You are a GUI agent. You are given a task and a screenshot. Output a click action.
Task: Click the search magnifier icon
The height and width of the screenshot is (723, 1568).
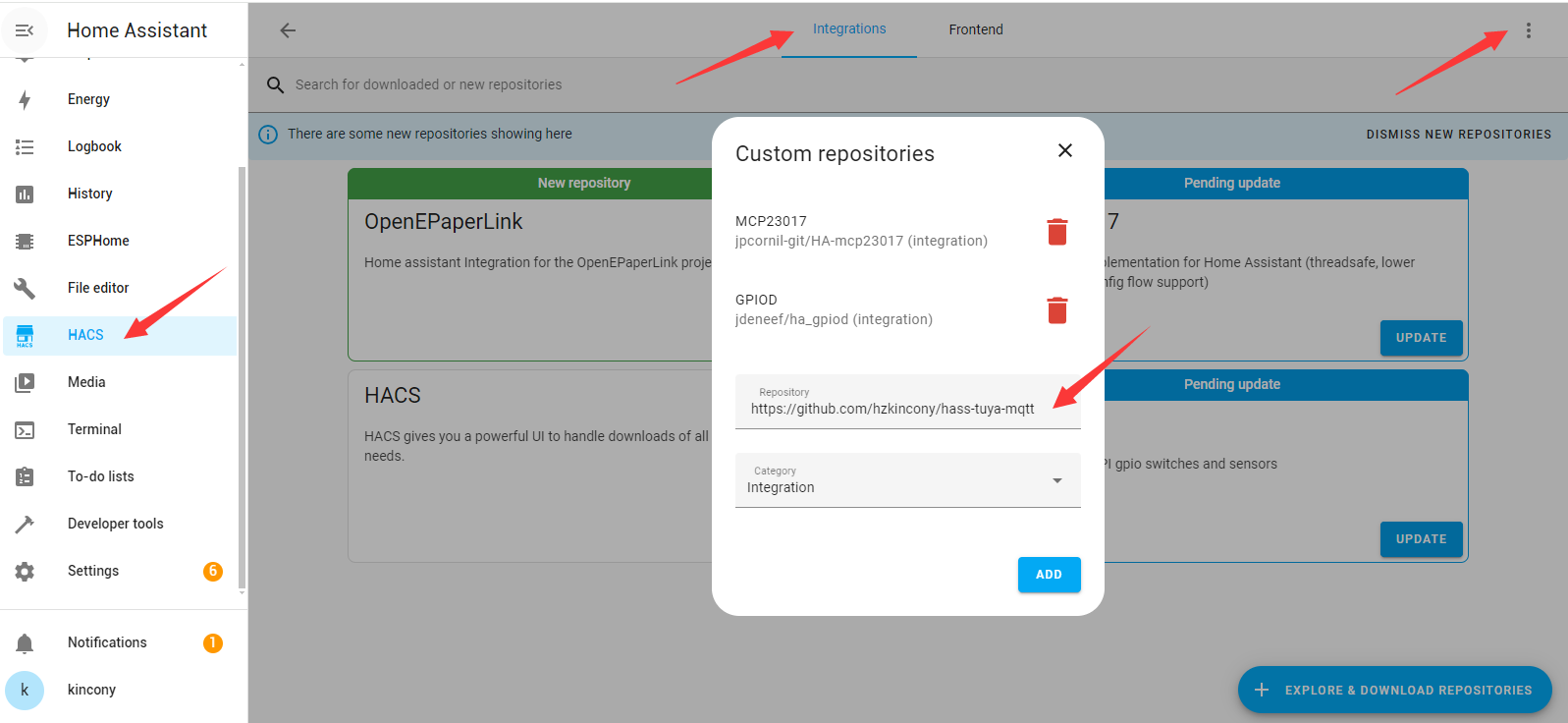tap(276, 85)
